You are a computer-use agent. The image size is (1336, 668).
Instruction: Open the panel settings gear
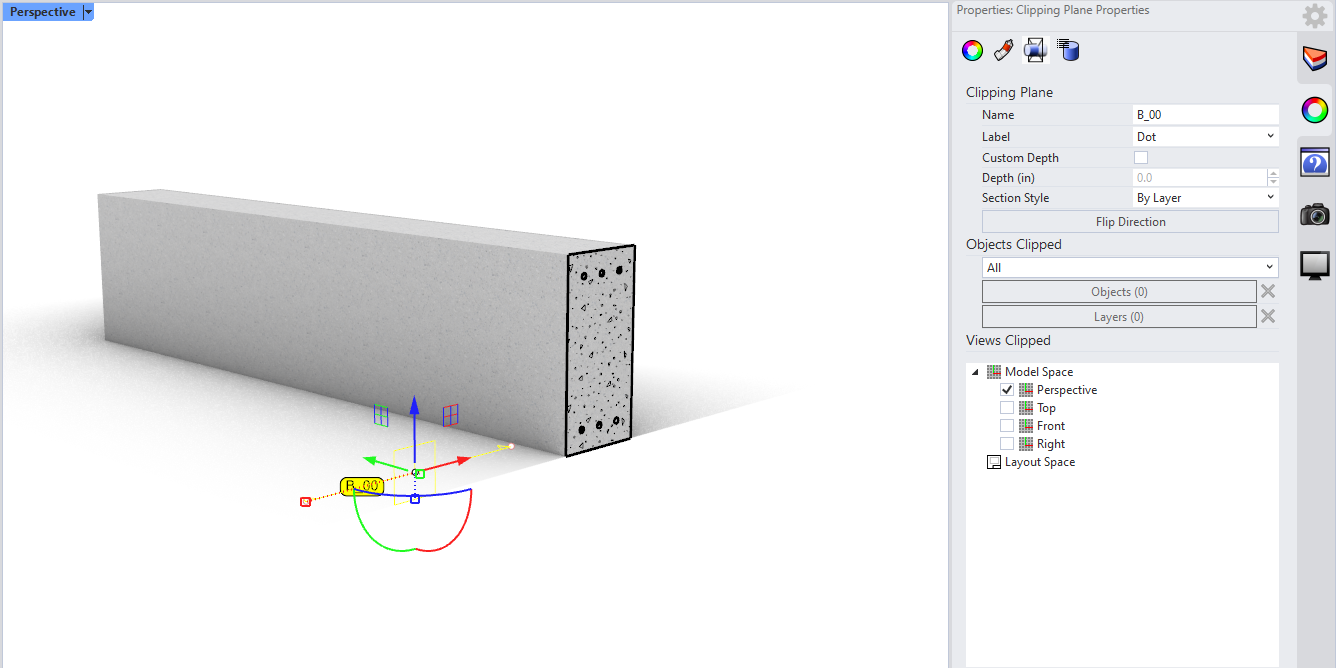click(x=1315, y=16)
